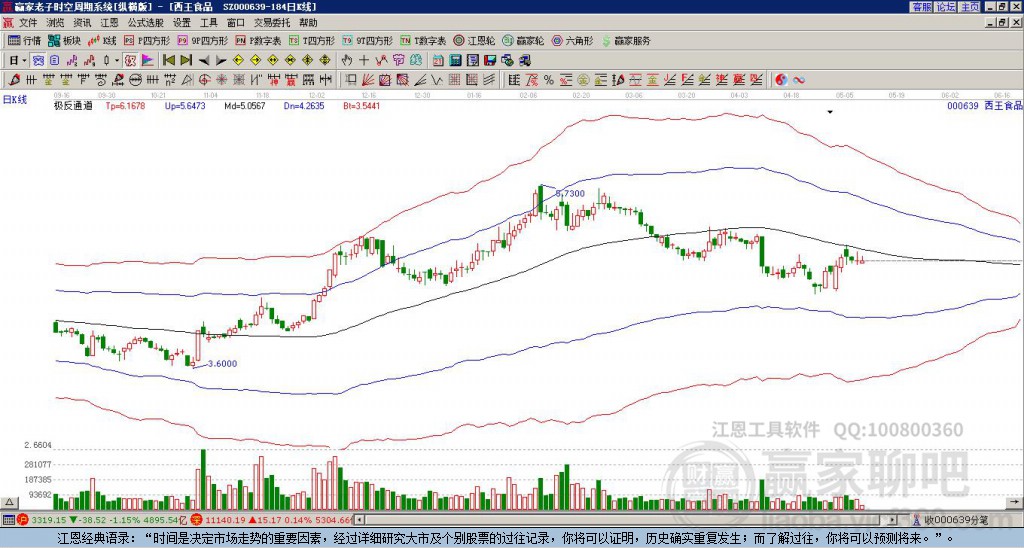
Task: Open the 帮助 menu
Action: [308, 23]
